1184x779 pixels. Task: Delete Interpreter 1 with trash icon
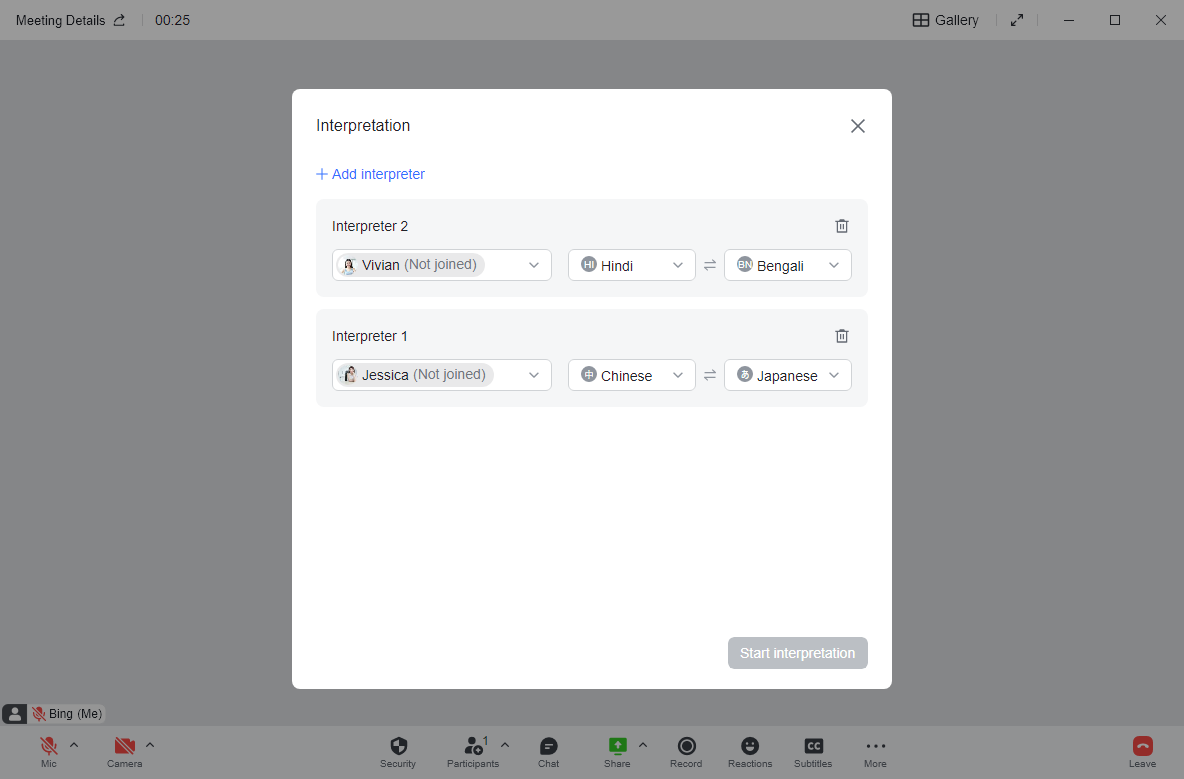(x=842, y=336)
